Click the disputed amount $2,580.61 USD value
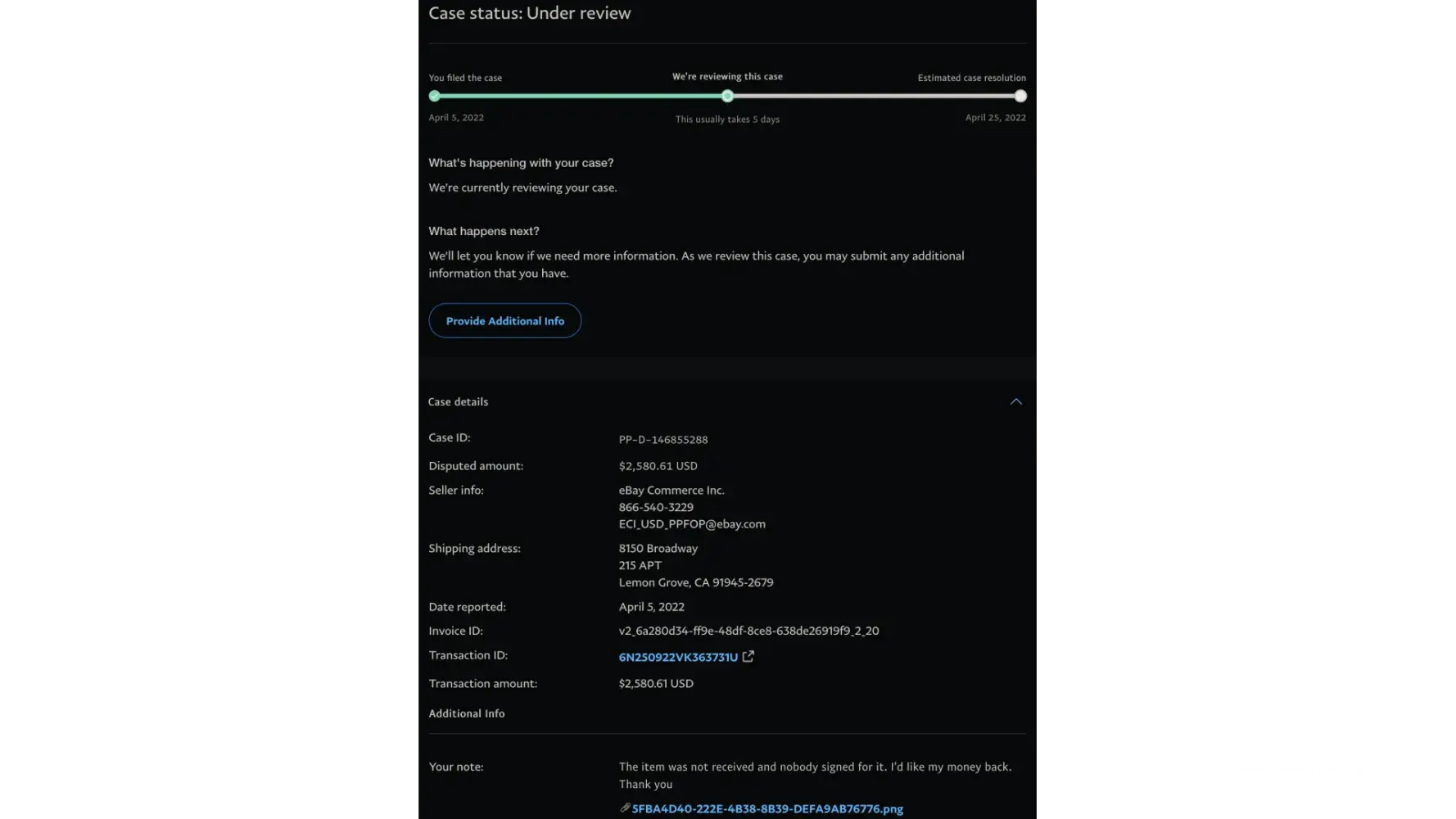 pos(658,466)
